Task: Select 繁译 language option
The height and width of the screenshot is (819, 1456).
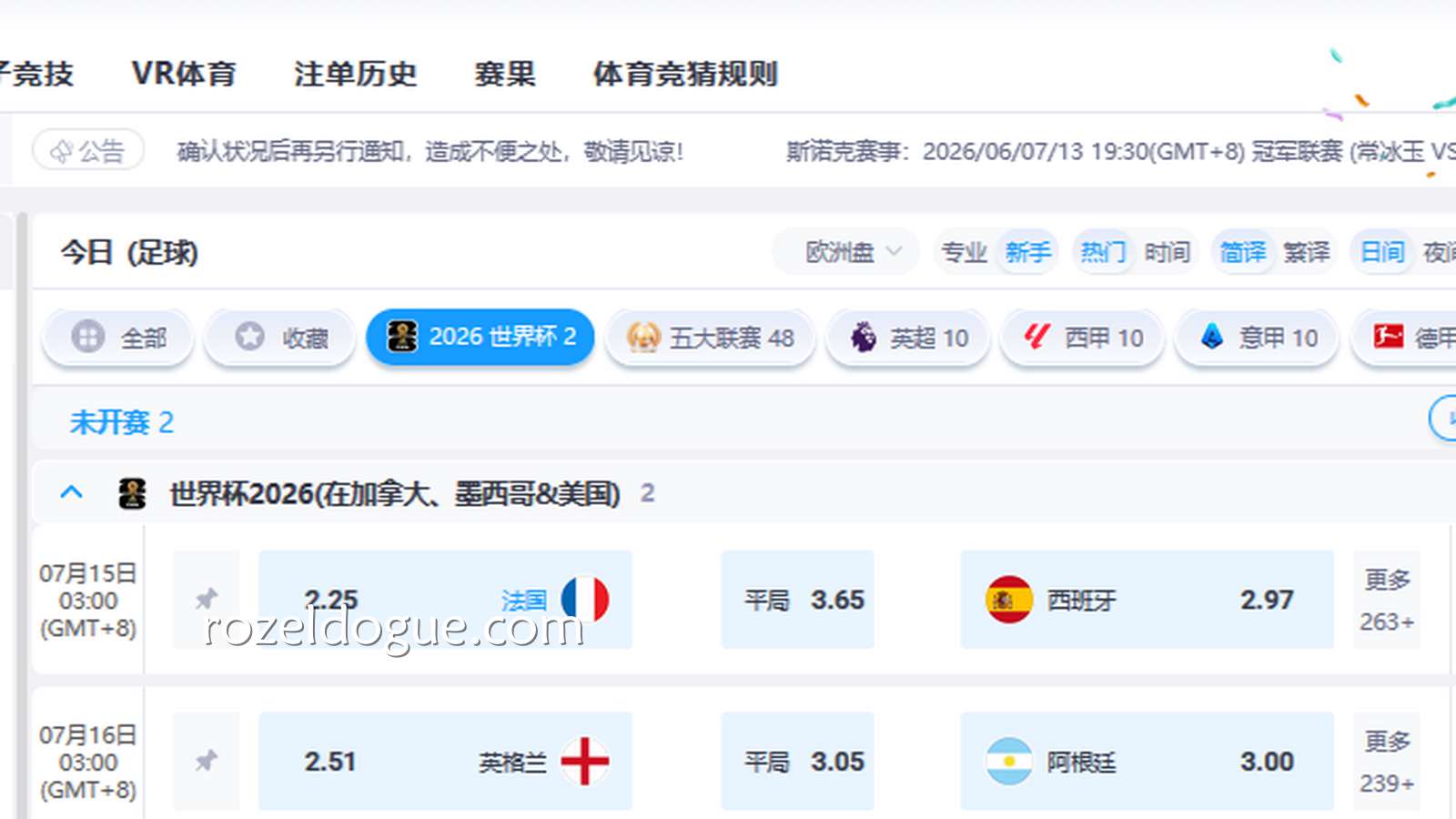Action: click(x=1307, y=252)
